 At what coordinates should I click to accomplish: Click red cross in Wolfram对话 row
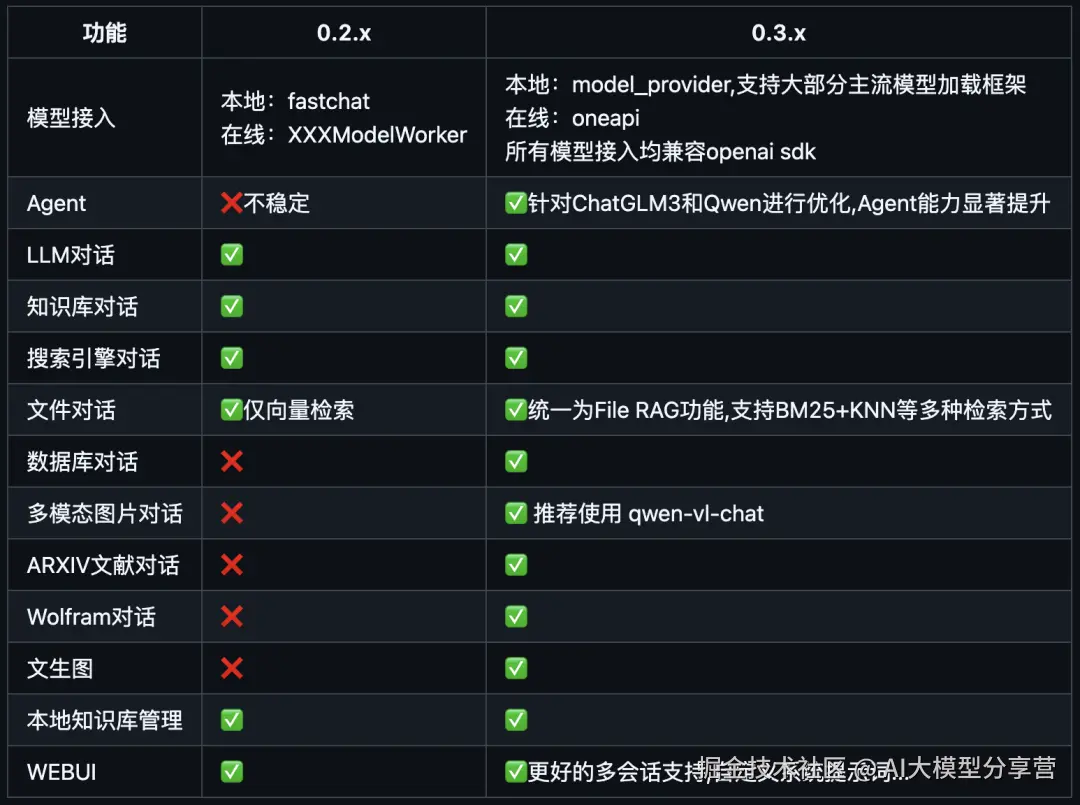231,616
